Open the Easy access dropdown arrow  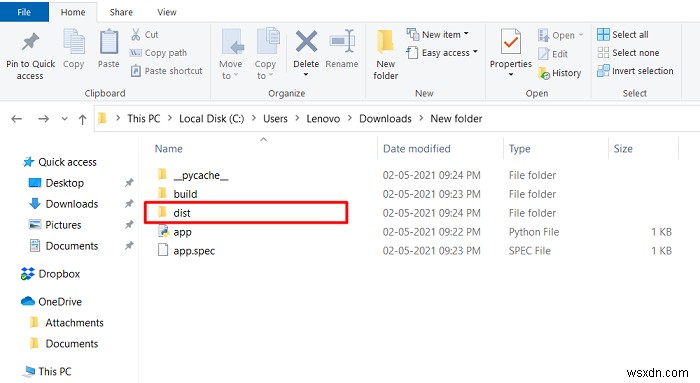[475, 52]
